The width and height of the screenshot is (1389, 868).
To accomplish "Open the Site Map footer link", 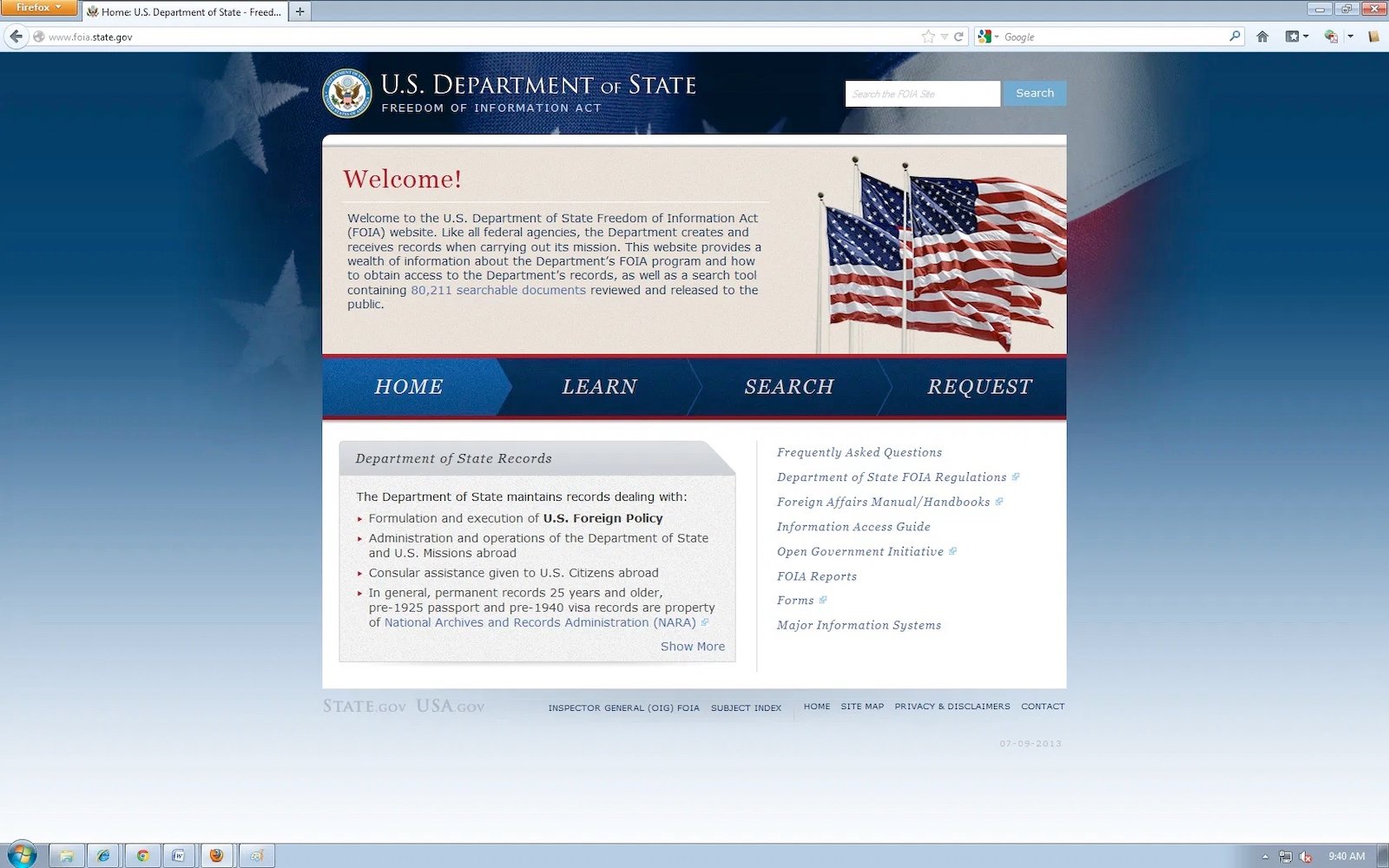I will (x=862, y=707).
